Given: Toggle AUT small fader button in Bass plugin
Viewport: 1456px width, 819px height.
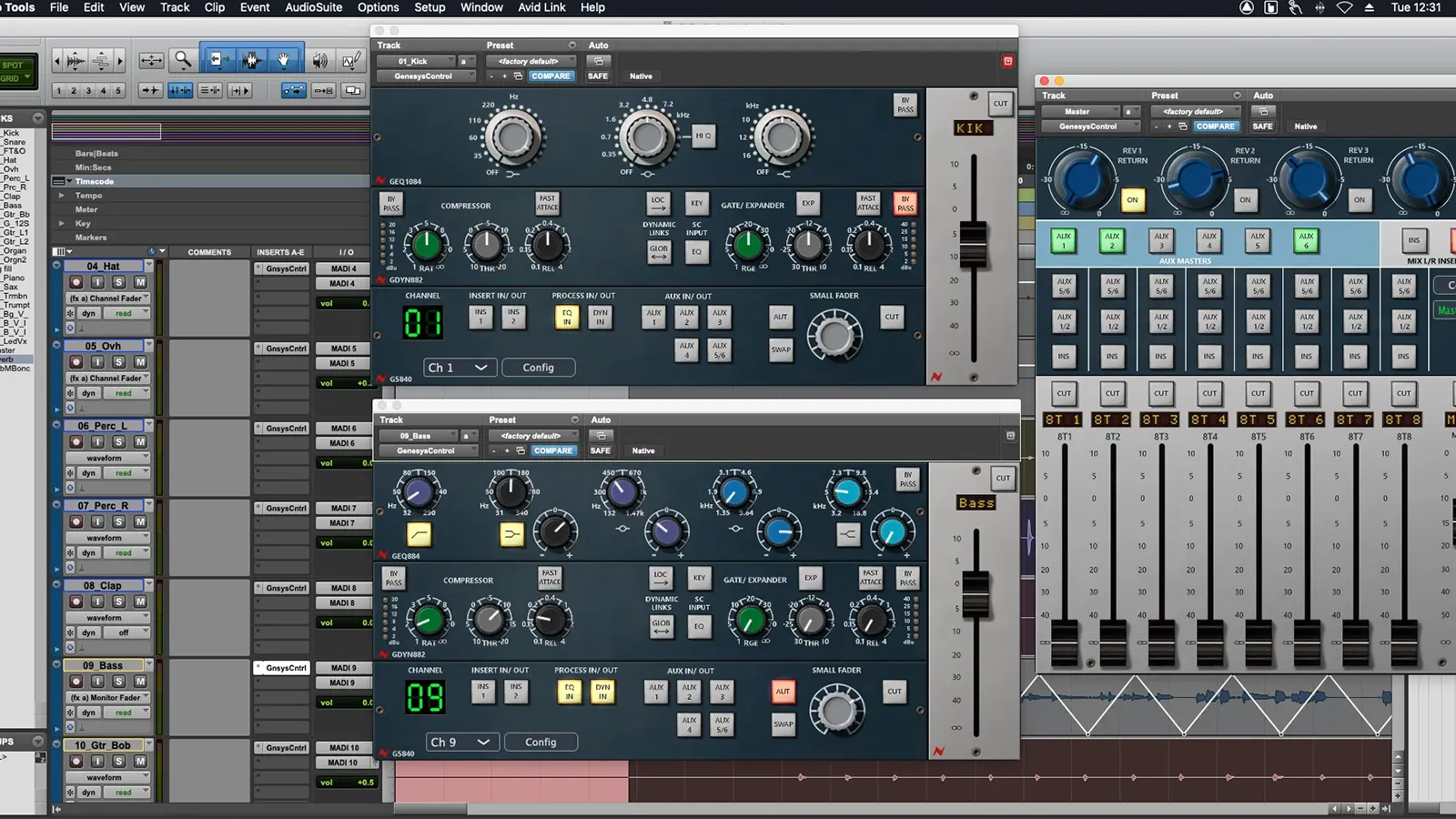Looking at the screenshot, I should pos(783,692).
